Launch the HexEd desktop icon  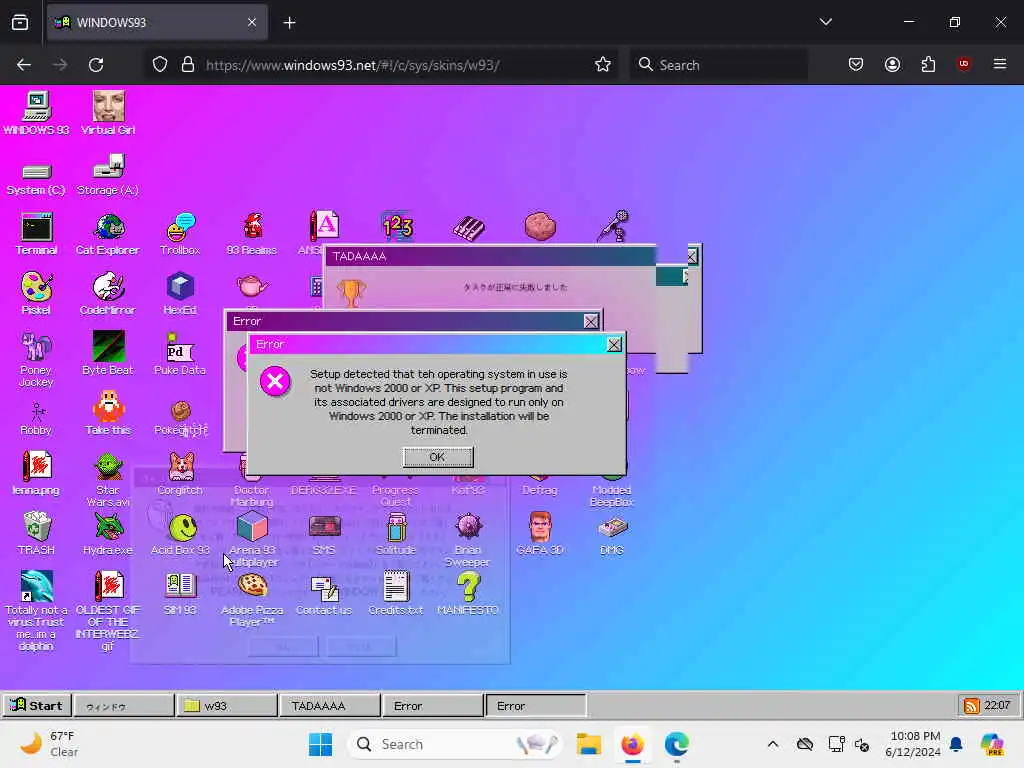pos(180,294)
